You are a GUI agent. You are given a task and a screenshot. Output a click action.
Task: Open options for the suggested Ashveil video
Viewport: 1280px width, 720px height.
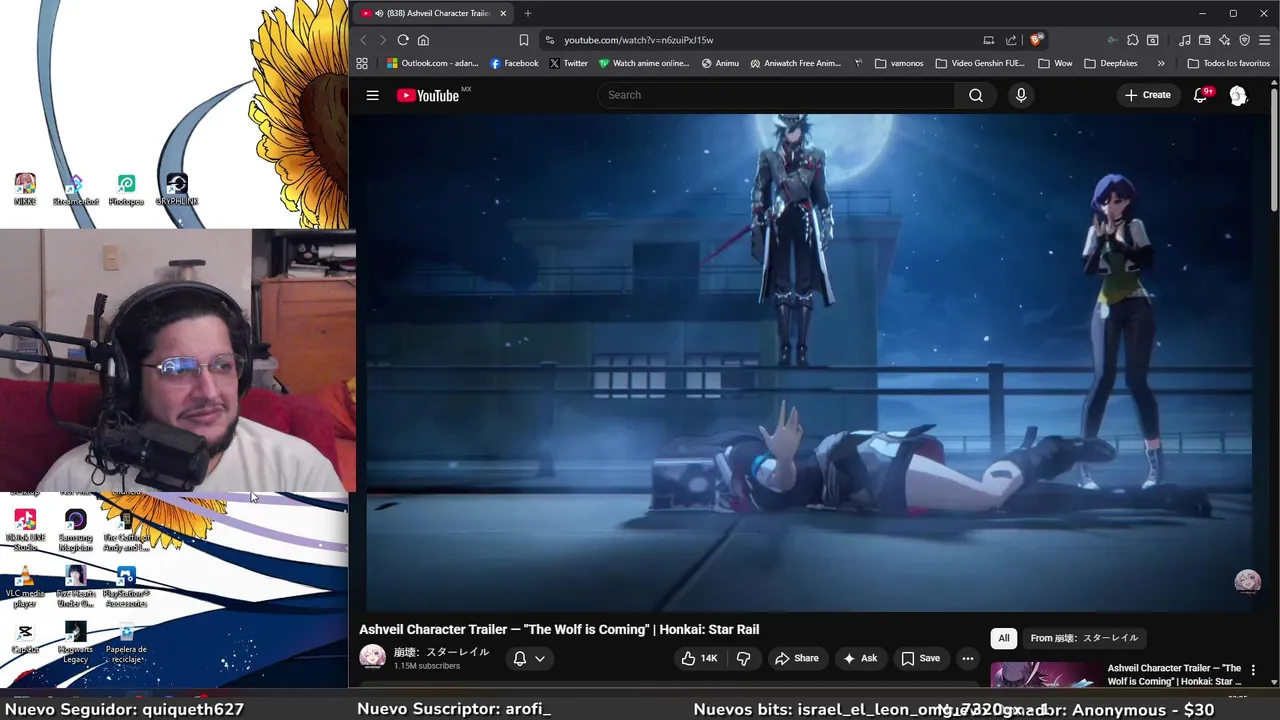tap(1253, 670)
